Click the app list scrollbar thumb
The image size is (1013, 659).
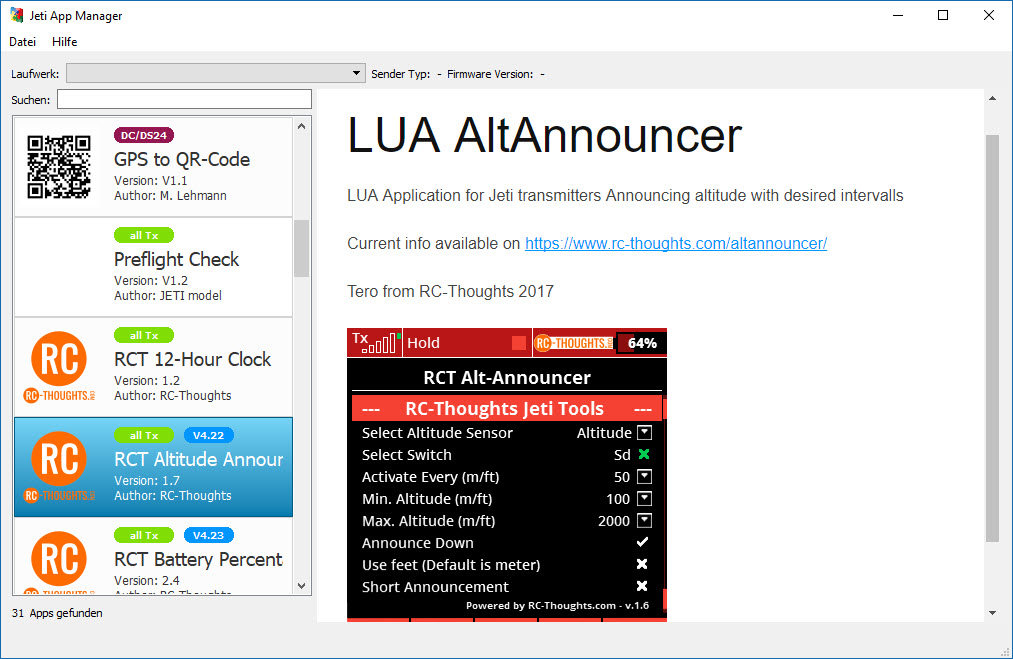(x=302, y=248)
